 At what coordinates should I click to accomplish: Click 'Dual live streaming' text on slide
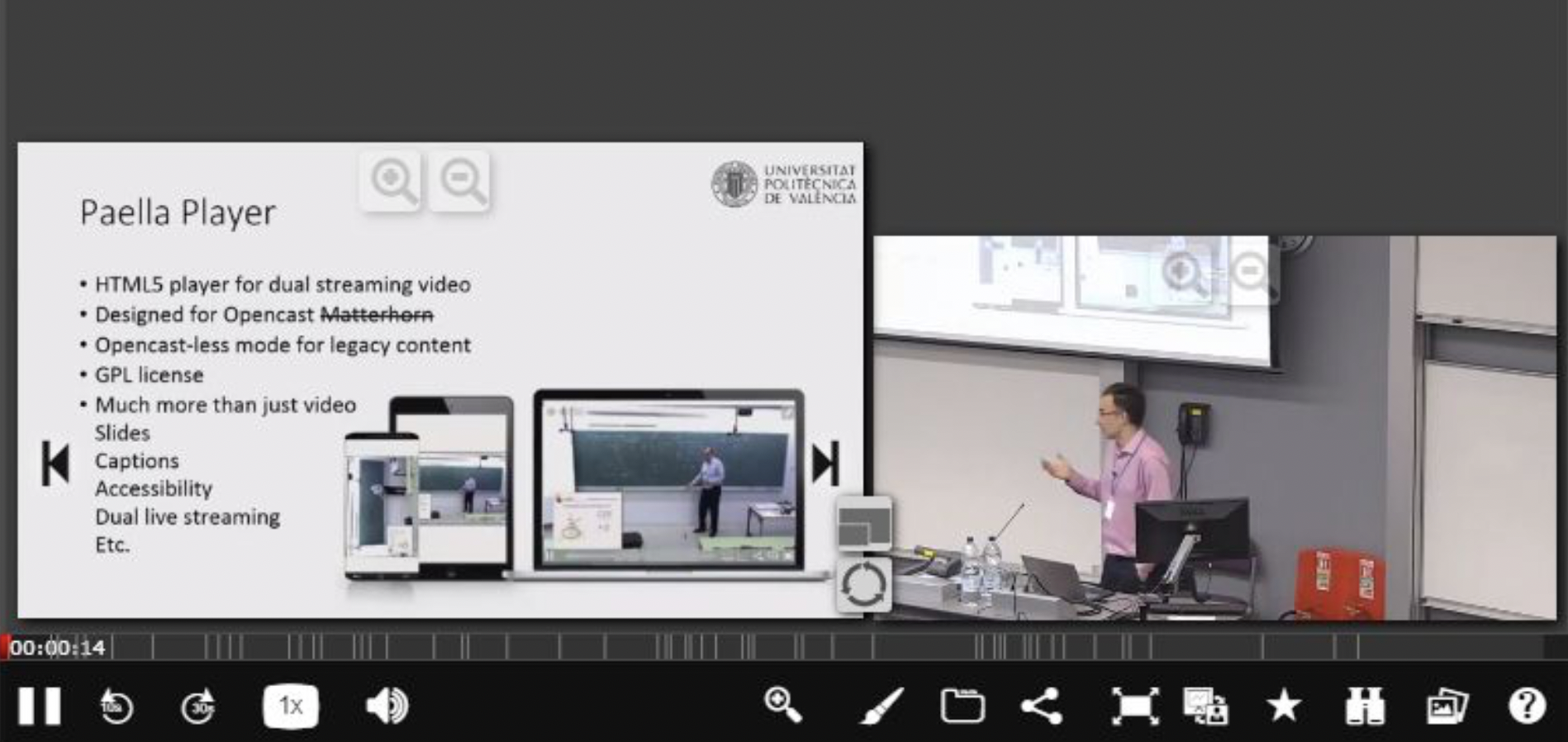188,517
